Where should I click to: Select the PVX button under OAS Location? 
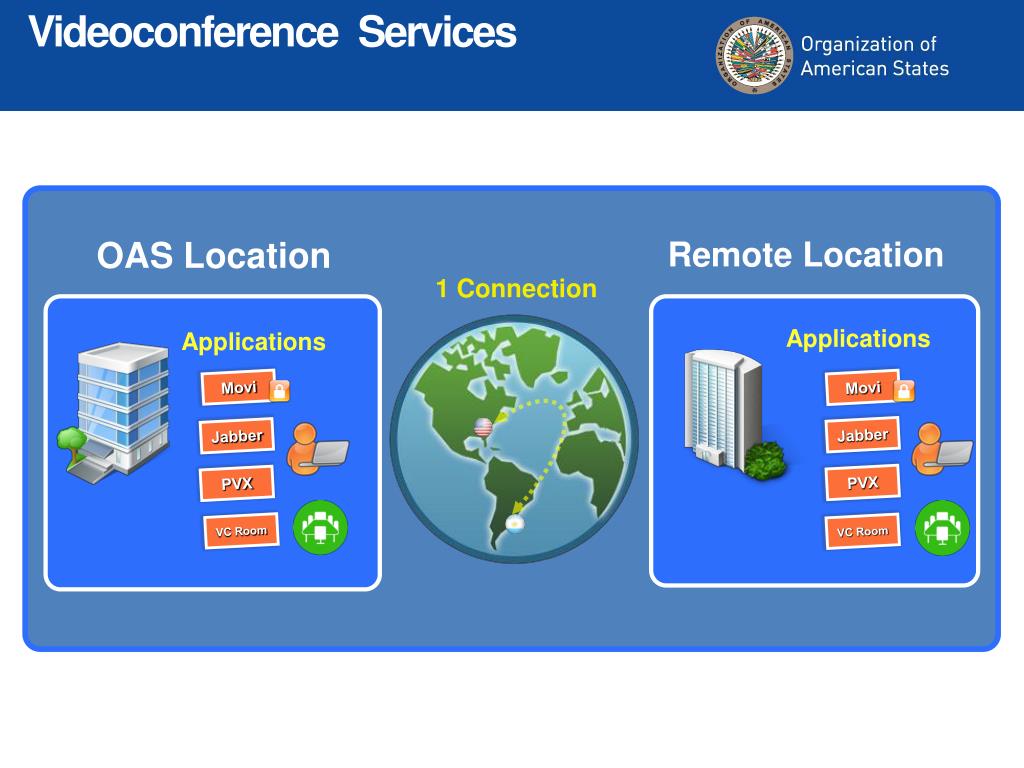click(236, 483)
